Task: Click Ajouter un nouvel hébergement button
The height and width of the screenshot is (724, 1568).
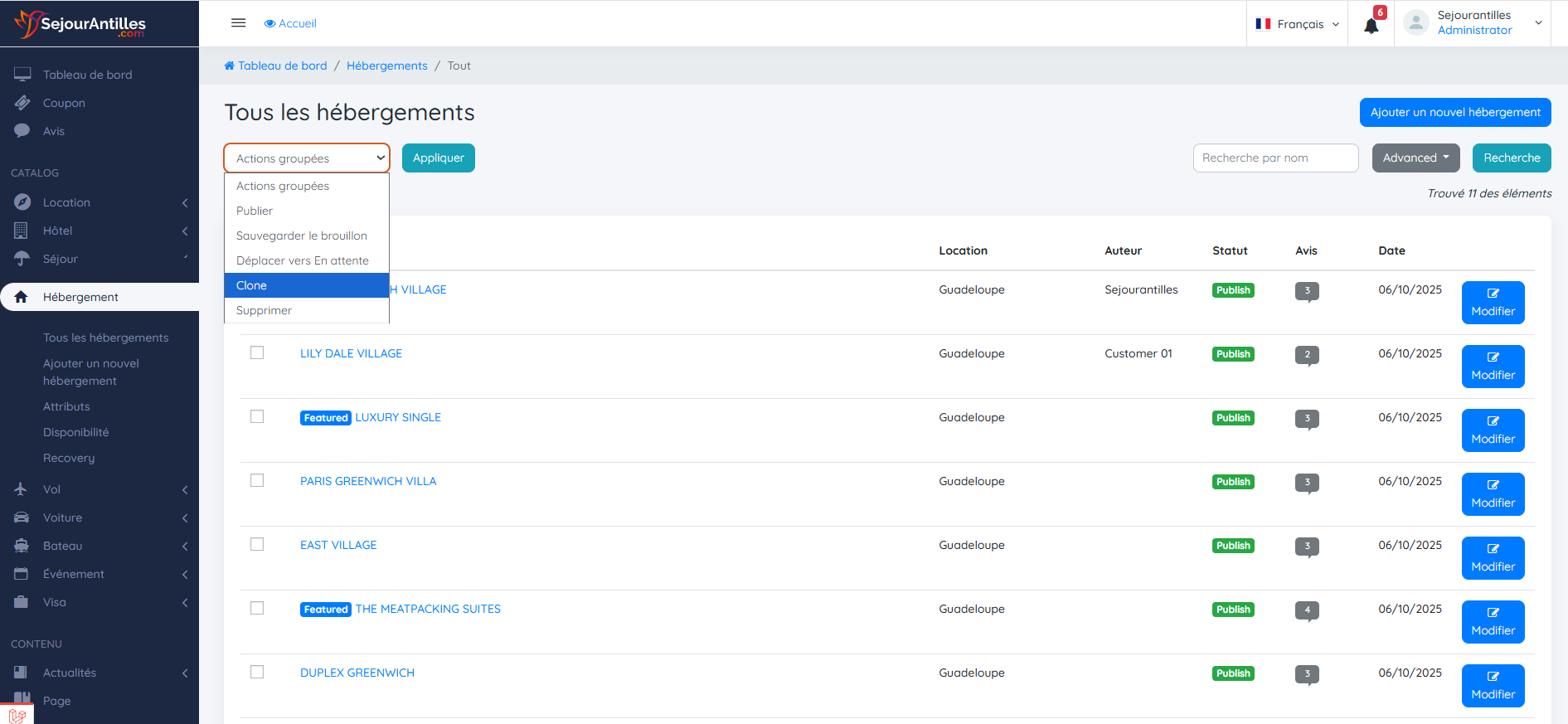Action: (1454, 112)
